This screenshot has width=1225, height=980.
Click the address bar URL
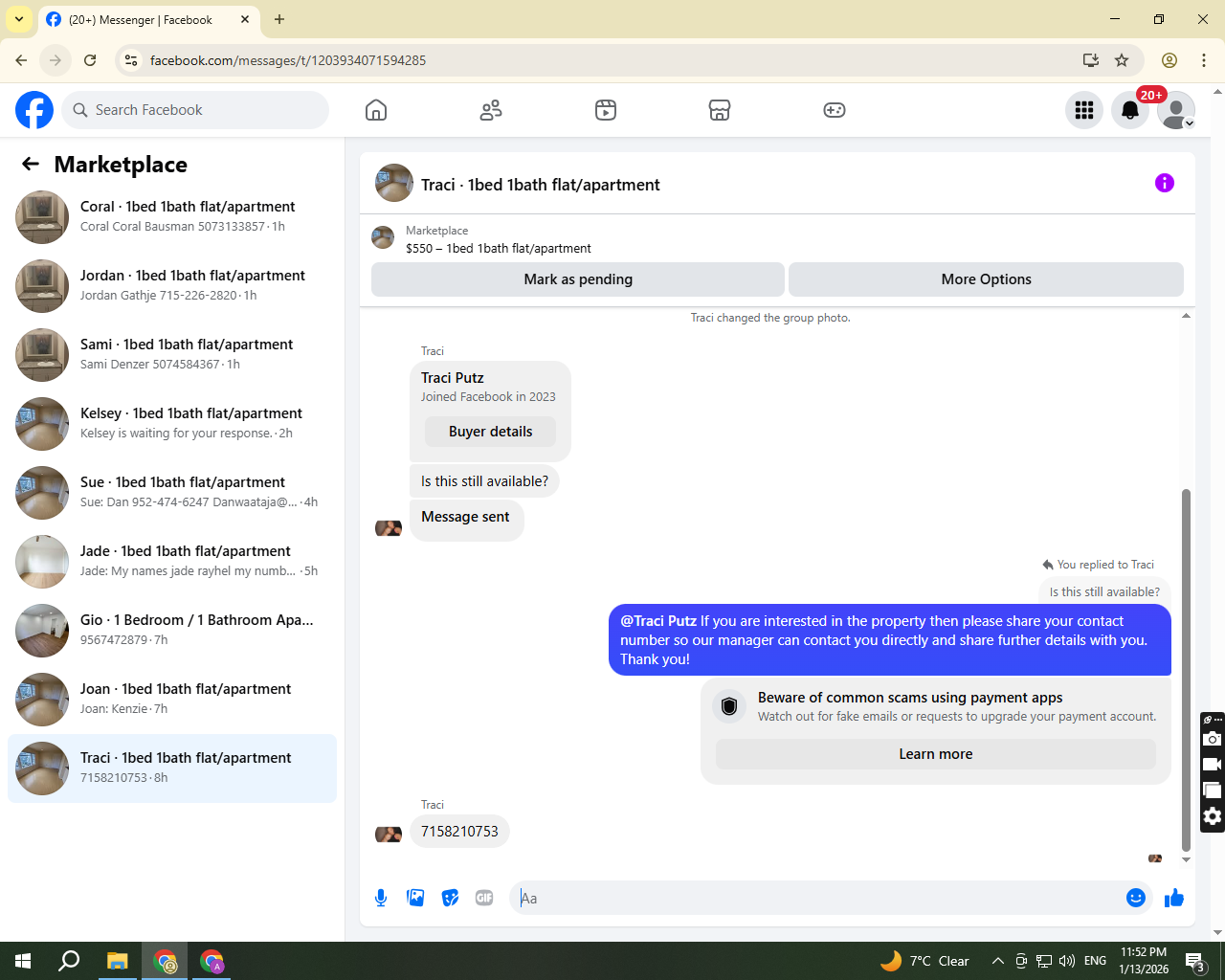(288, 60)
